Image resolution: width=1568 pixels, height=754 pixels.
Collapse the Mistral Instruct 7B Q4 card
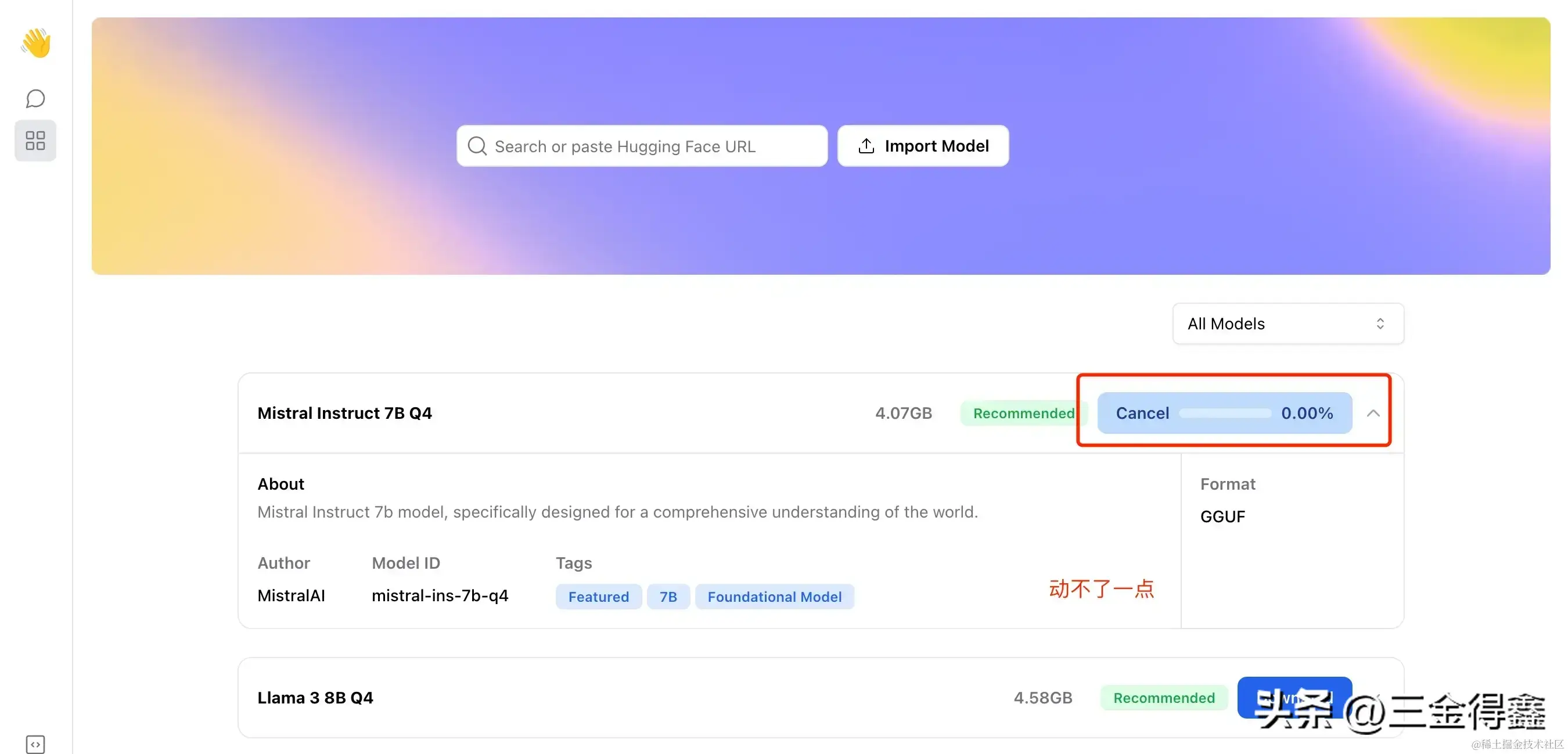click(1373, 414)
